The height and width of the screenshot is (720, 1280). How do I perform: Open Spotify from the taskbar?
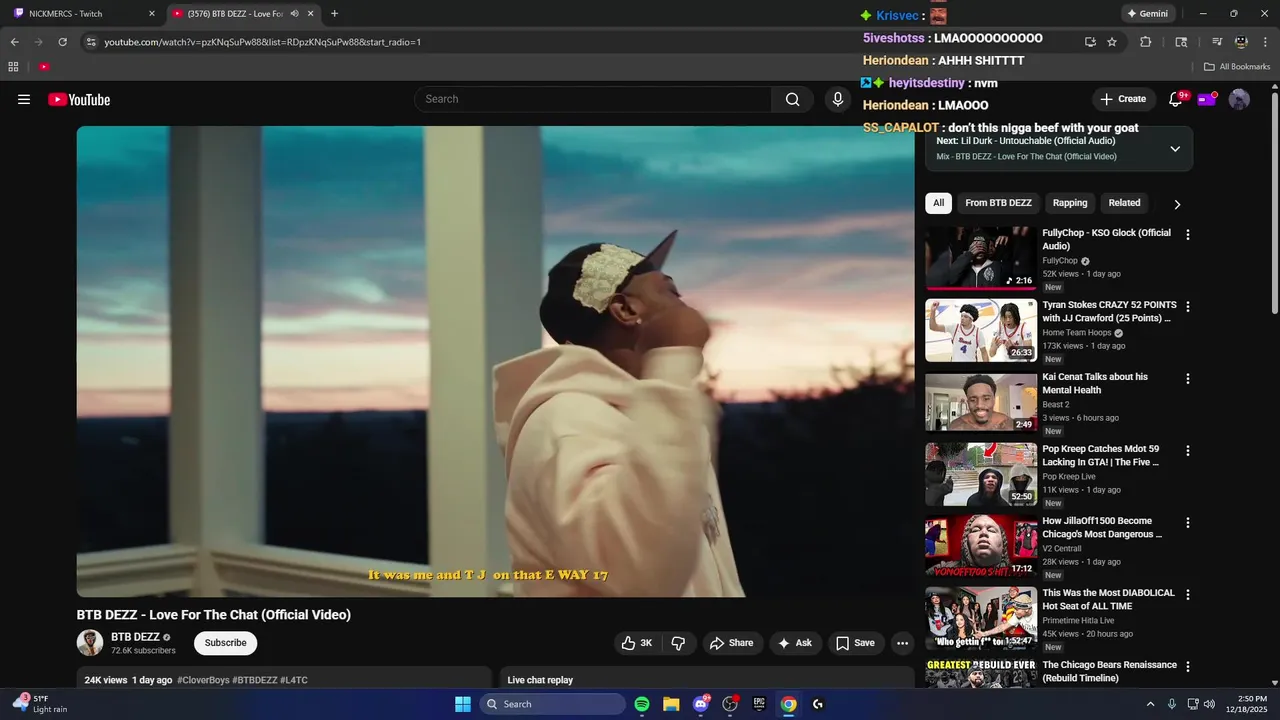coord(642,704)
